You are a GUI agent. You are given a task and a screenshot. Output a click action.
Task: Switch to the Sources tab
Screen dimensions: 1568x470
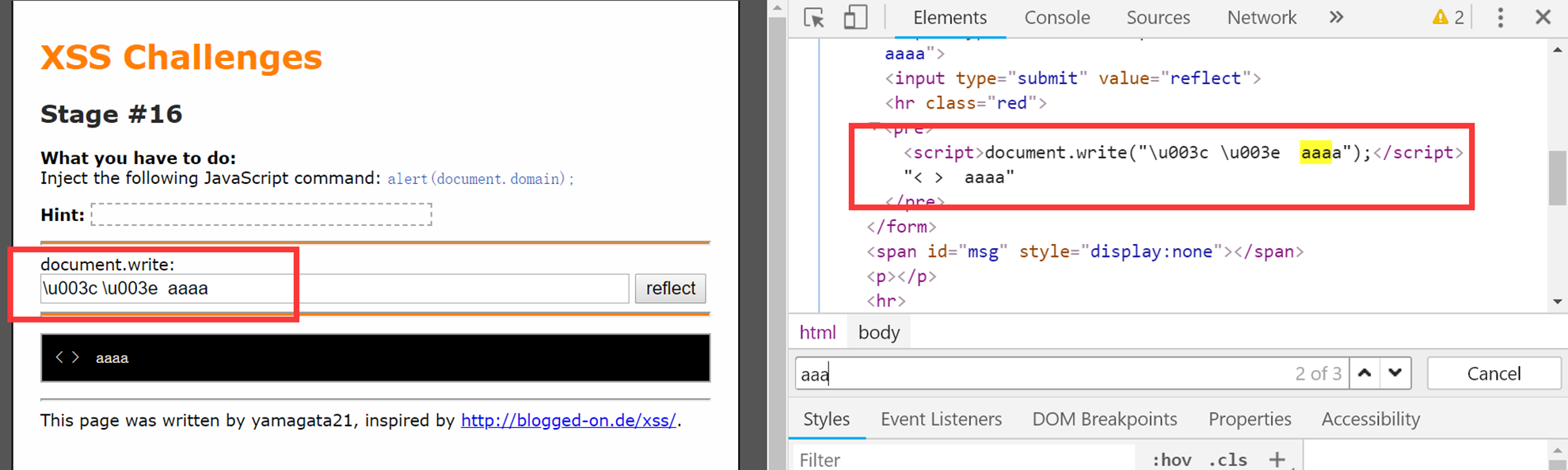pos(1158,17)
